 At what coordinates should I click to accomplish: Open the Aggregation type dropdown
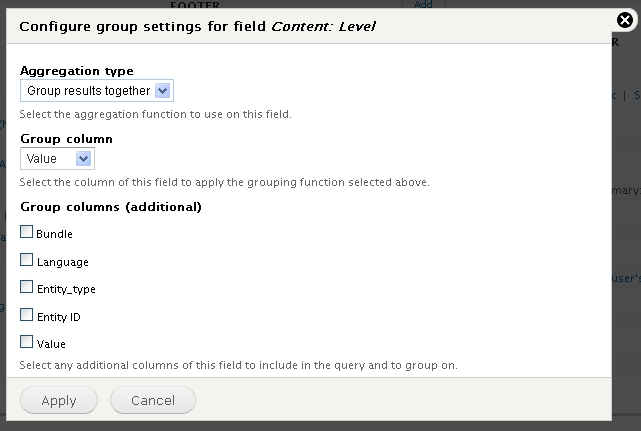[97, 90]
